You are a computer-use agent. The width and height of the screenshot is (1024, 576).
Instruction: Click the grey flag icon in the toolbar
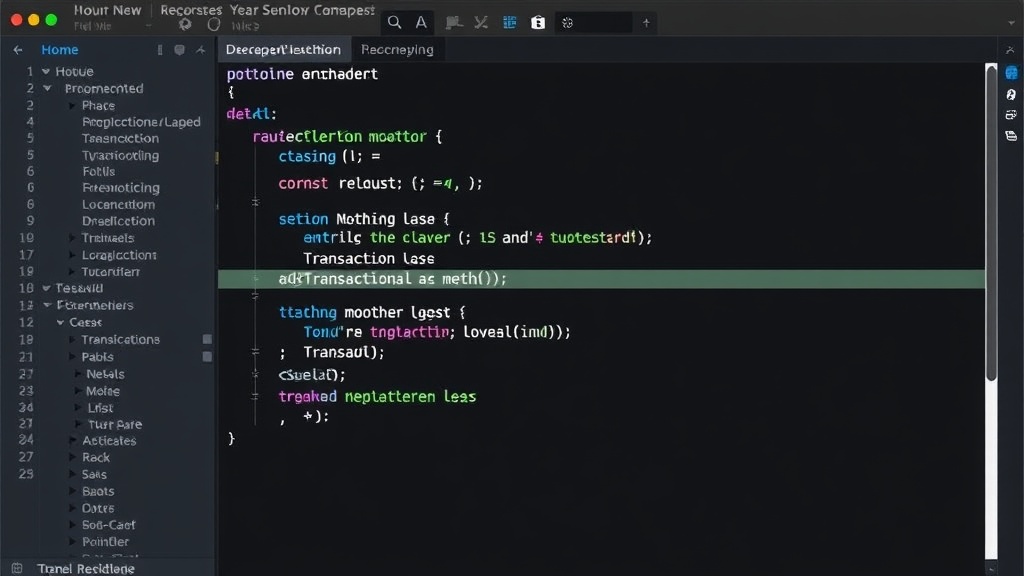[453, 23]
